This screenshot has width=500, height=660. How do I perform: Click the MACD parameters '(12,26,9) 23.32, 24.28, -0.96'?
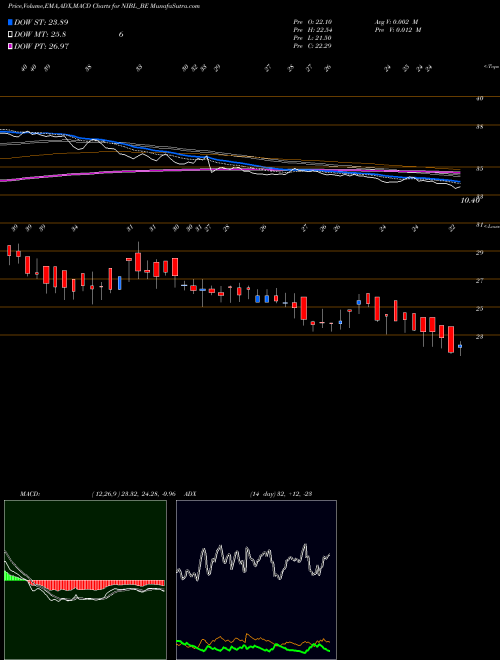point(133,493)
